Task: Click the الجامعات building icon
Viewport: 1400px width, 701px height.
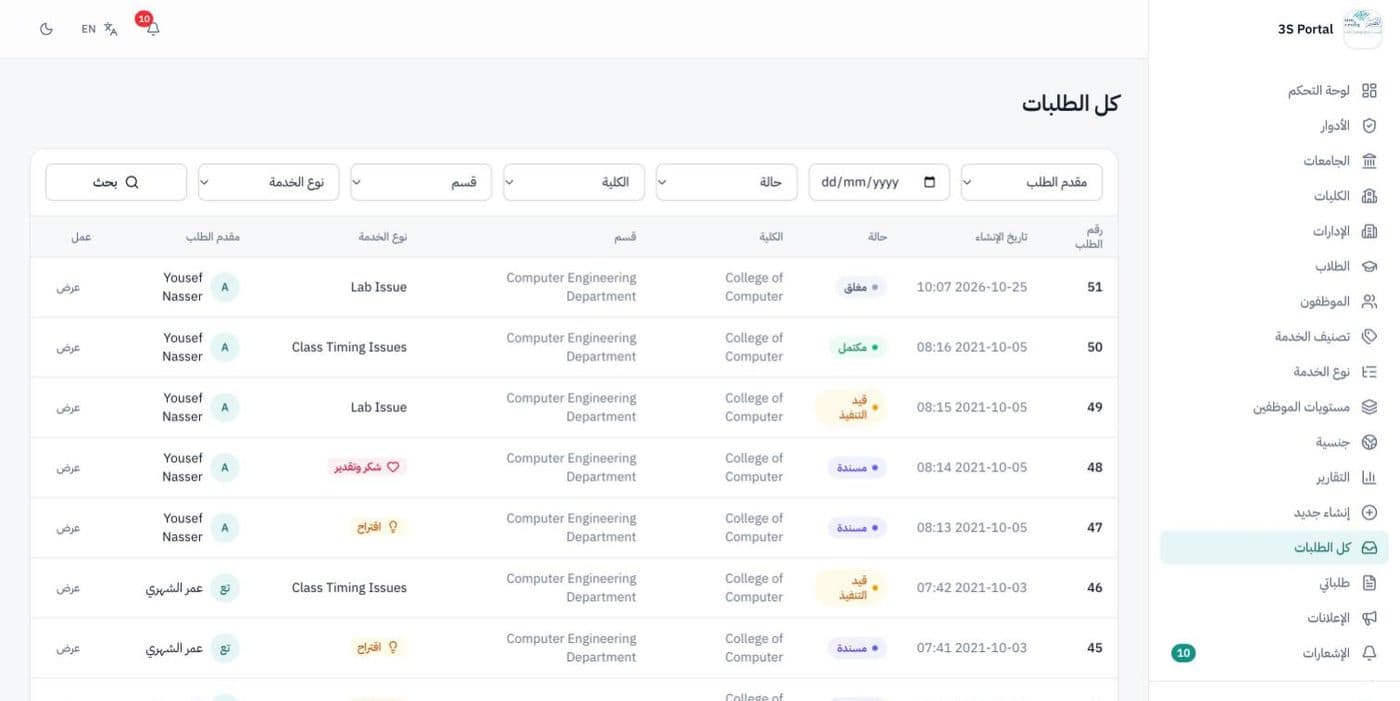Action: point(1369,161)
